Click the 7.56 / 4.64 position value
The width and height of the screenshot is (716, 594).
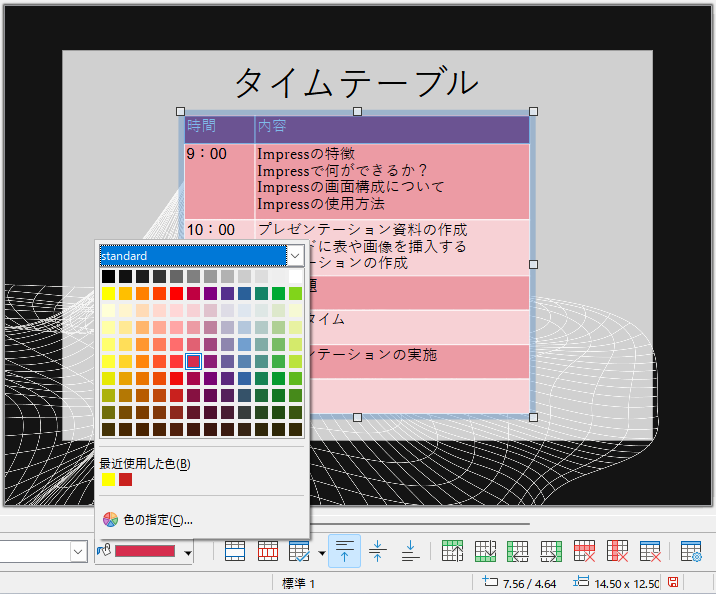point(529,583)
